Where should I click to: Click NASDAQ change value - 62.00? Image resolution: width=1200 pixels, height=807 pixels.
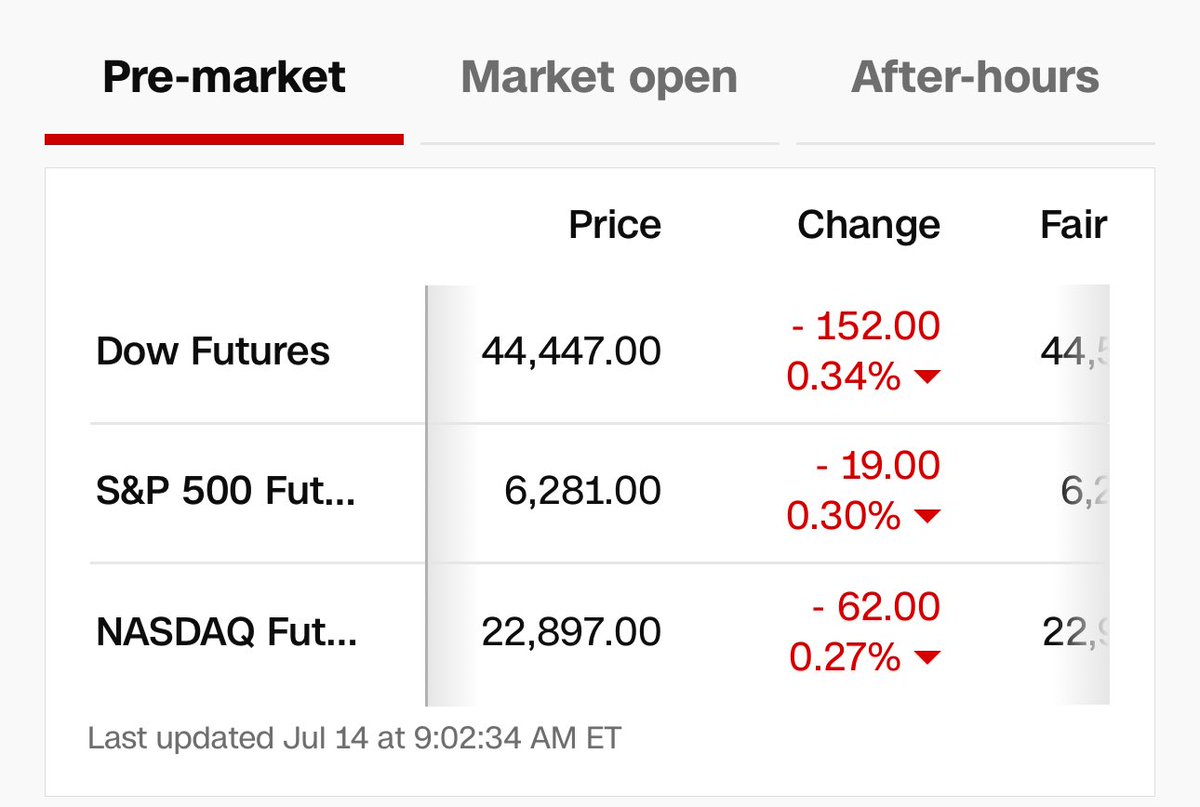(x=876, y=606)
